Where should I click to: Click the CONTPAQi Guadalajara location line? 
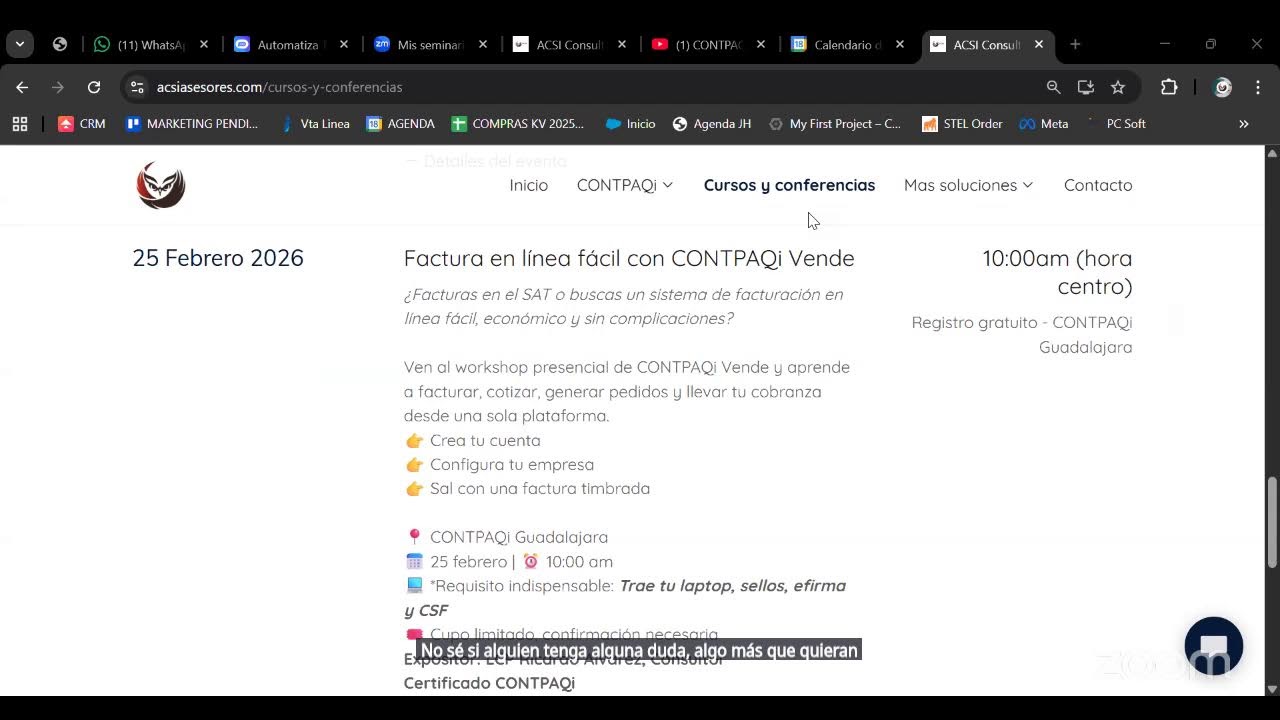(507, 537)
